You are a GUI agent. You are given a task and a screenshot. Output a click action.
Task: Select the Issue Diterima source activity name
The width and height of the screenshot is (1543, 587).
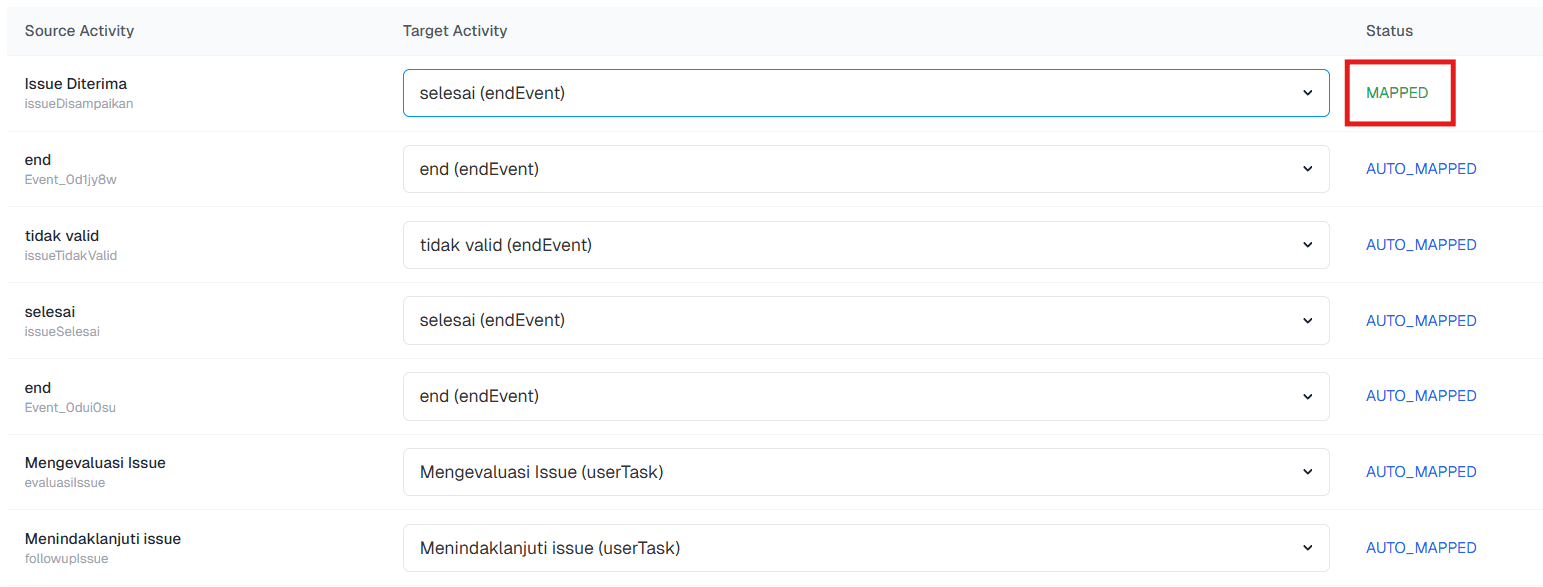(x=76, y=84)
